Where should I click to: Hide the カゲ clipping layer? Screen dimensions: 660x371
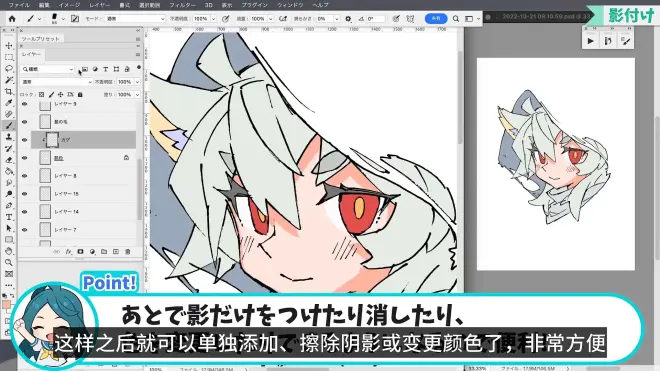tap(24, 140)
